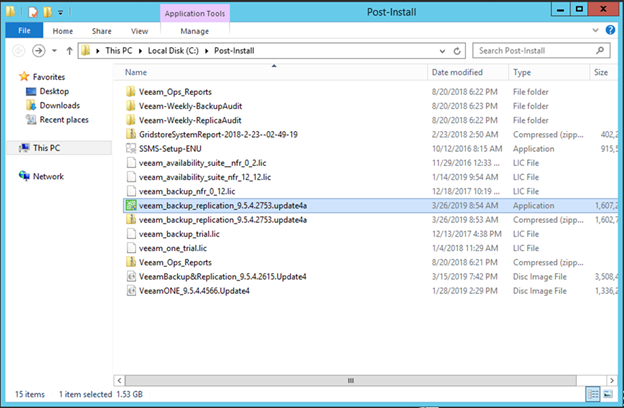The height and width of the screenshot is (408, 624).
Task: Switch to details view layout
Action: pos(593,394)
